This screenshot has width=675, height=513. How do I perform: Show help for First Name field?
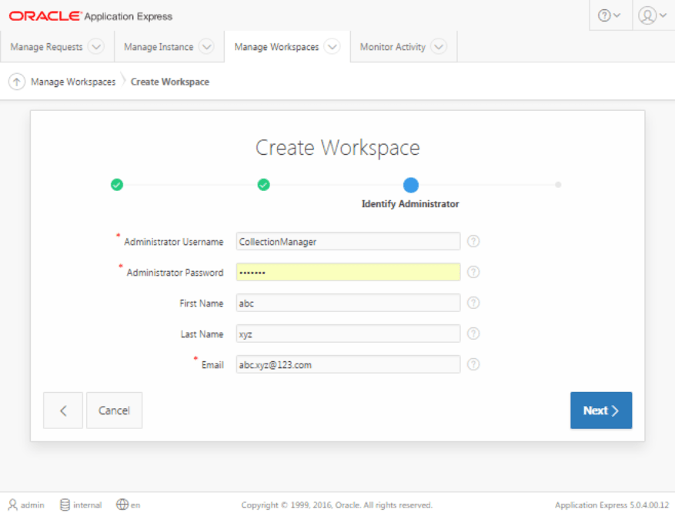coord(473,303)
